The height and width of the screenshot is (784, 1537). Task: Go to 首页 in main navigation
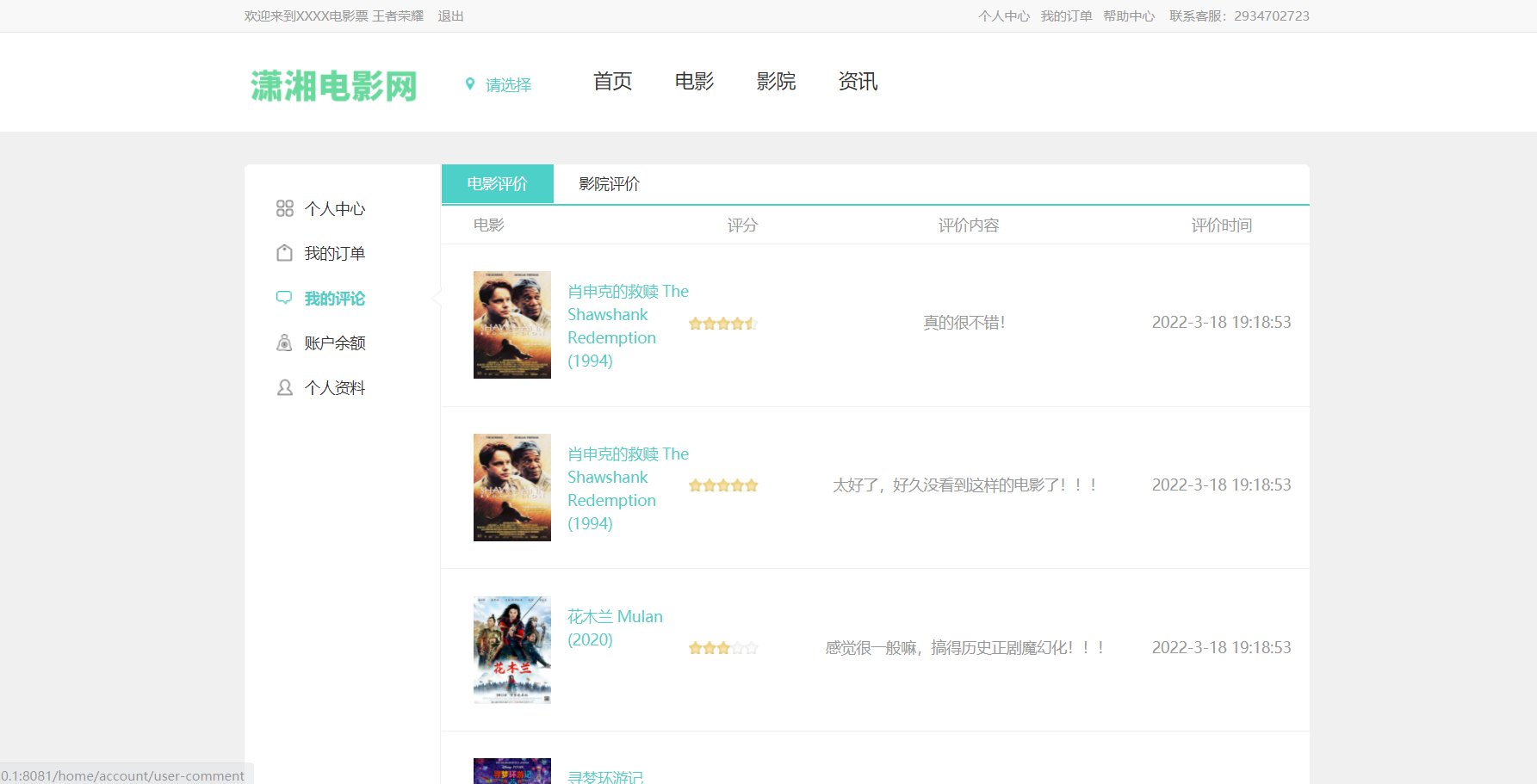[613, 82]
